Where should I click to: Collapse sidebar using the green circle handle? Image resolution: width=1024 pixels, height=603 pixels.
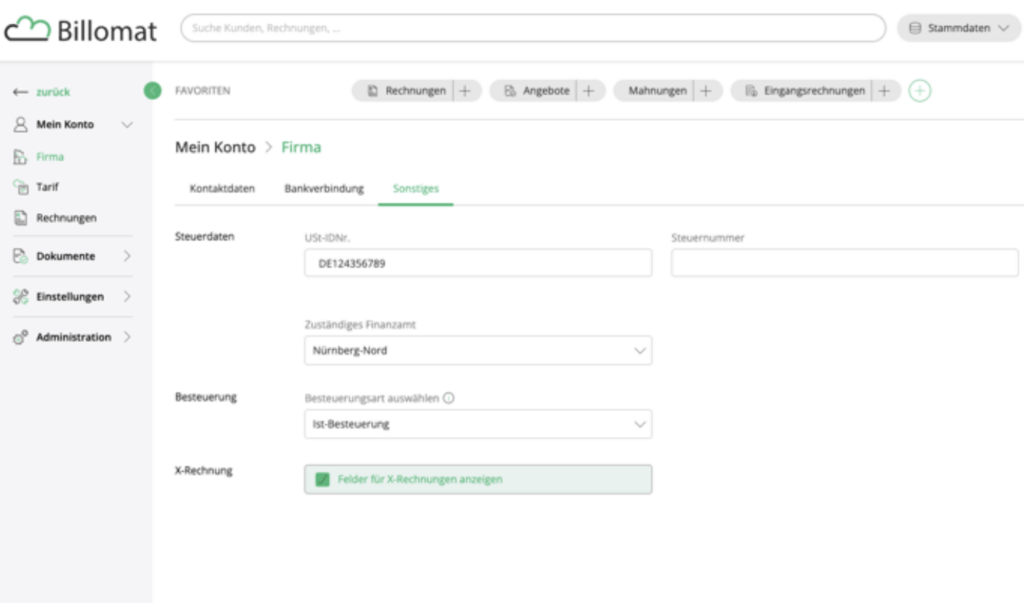tap(152, 91)
